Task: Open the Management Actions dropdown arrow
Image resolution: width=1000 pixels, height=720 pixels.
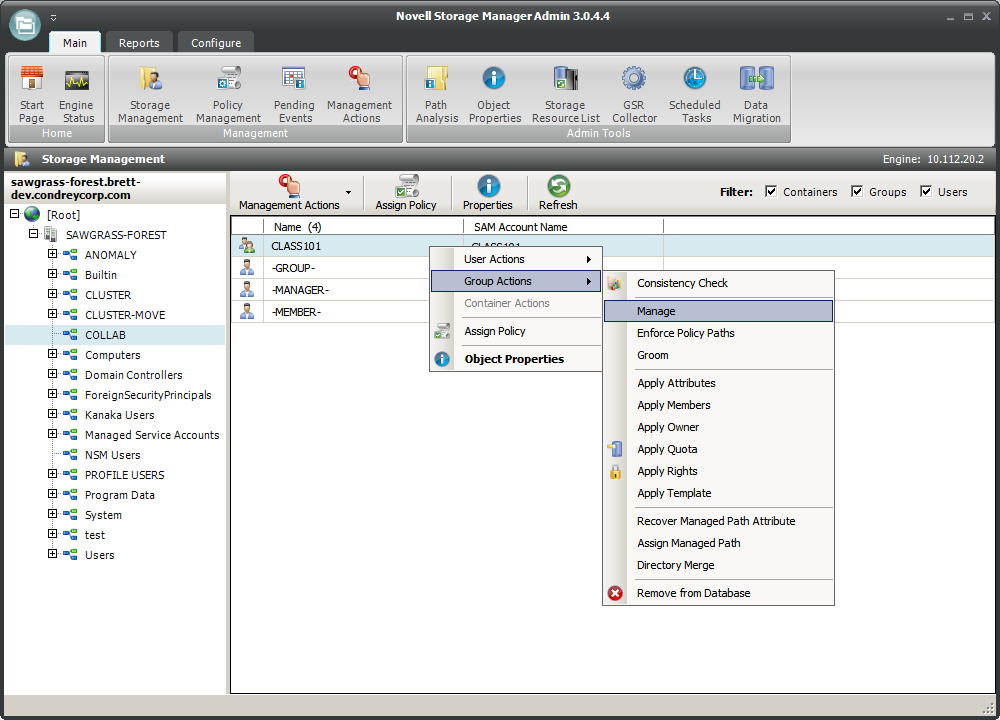Action: click(348, 192)
